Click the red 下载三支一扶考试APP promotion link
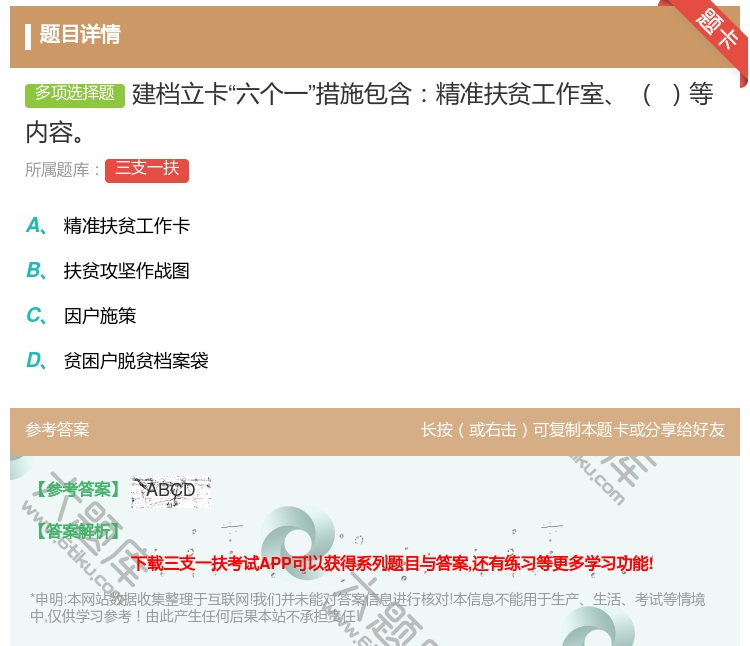The height and width of the screenshot is (646, 750). [x=392, y=563]
